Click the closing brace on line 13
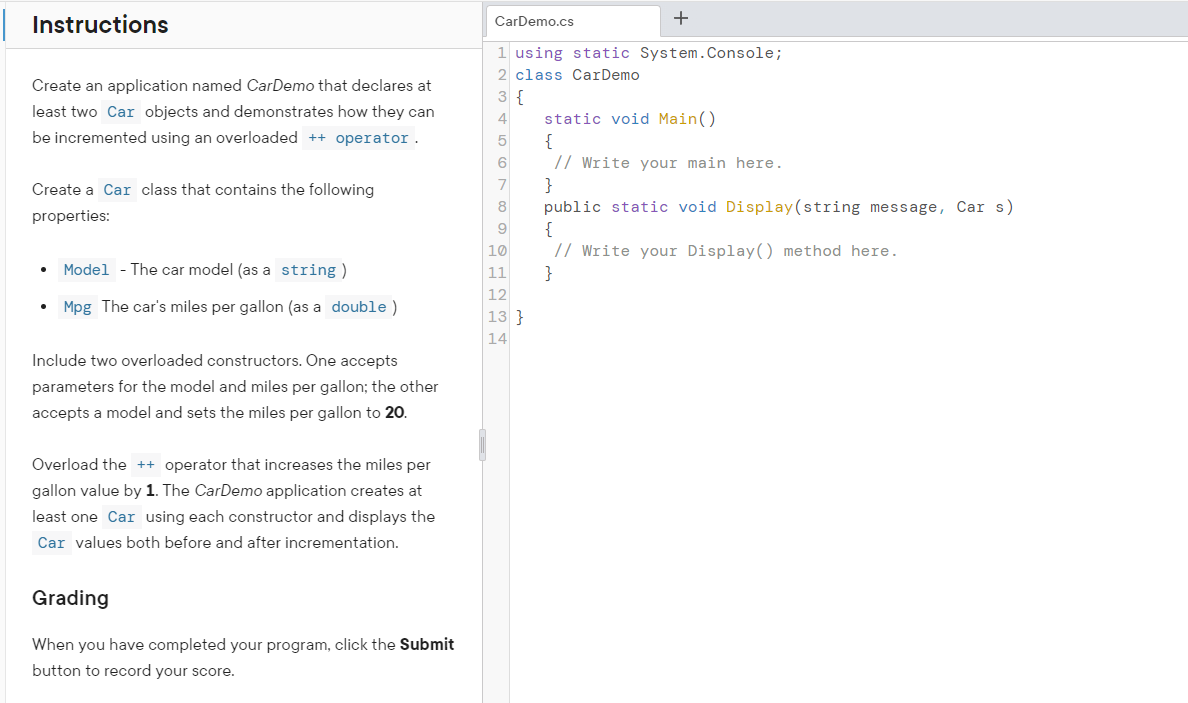This screenshot has height=703, width=1188. point(518,315)
